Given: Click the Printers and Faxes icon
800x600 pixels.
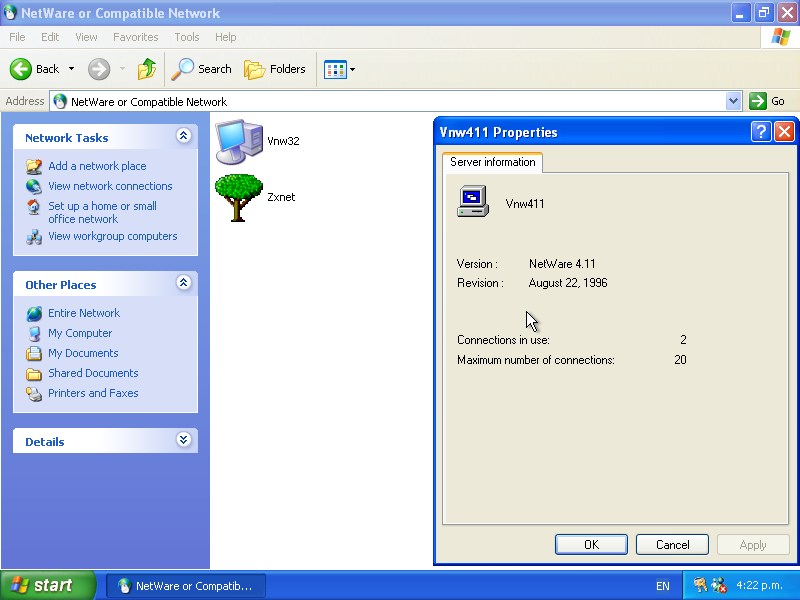Looking at the screenshot, I should coord(34,394).
